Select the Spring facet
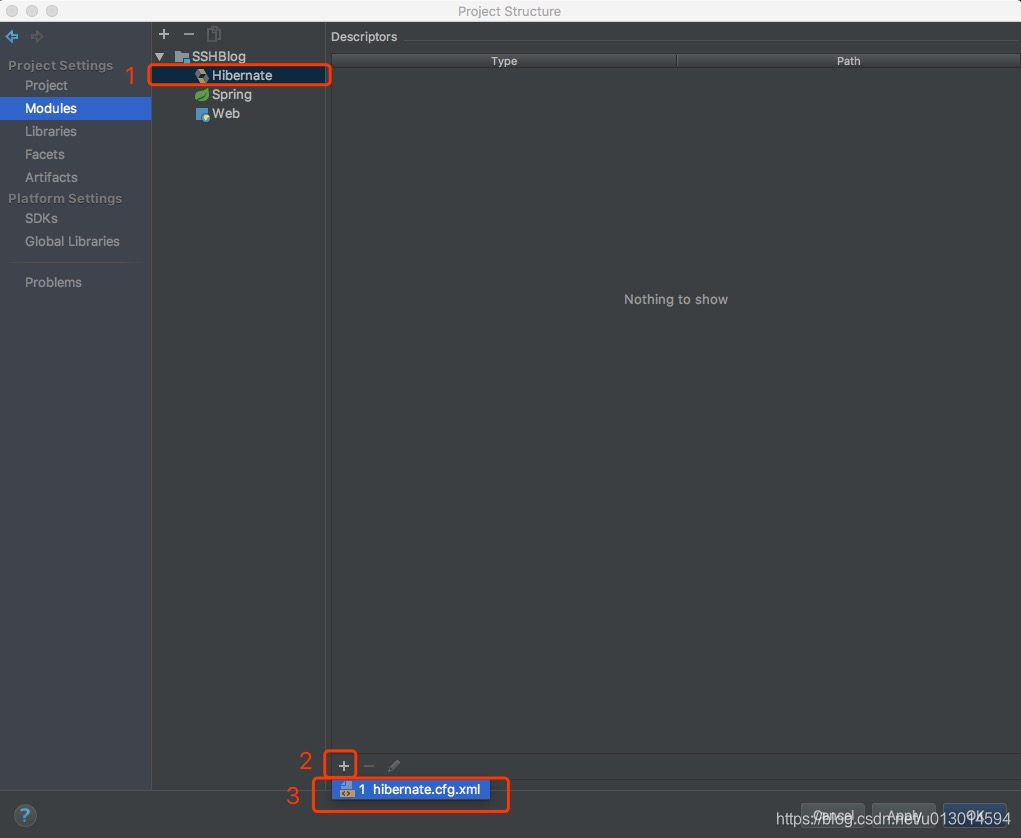This screenshot has height=838, width=1021. (x=223, y=94)
